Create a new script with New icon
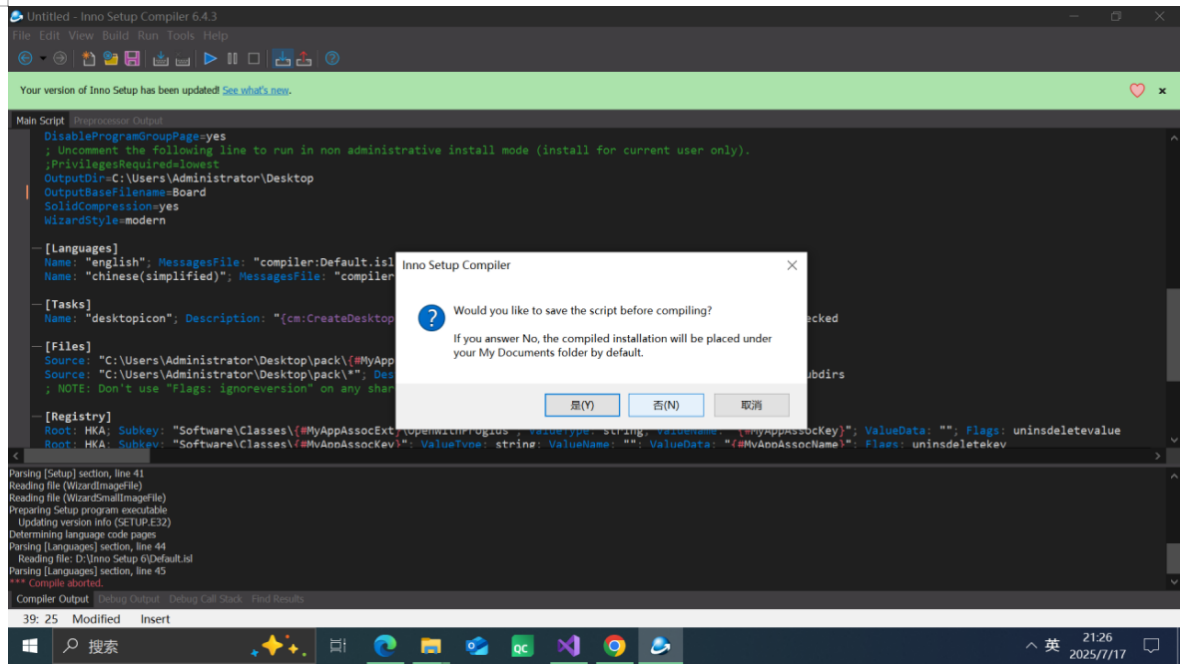The image size is (1180, 668). (89, 59)
